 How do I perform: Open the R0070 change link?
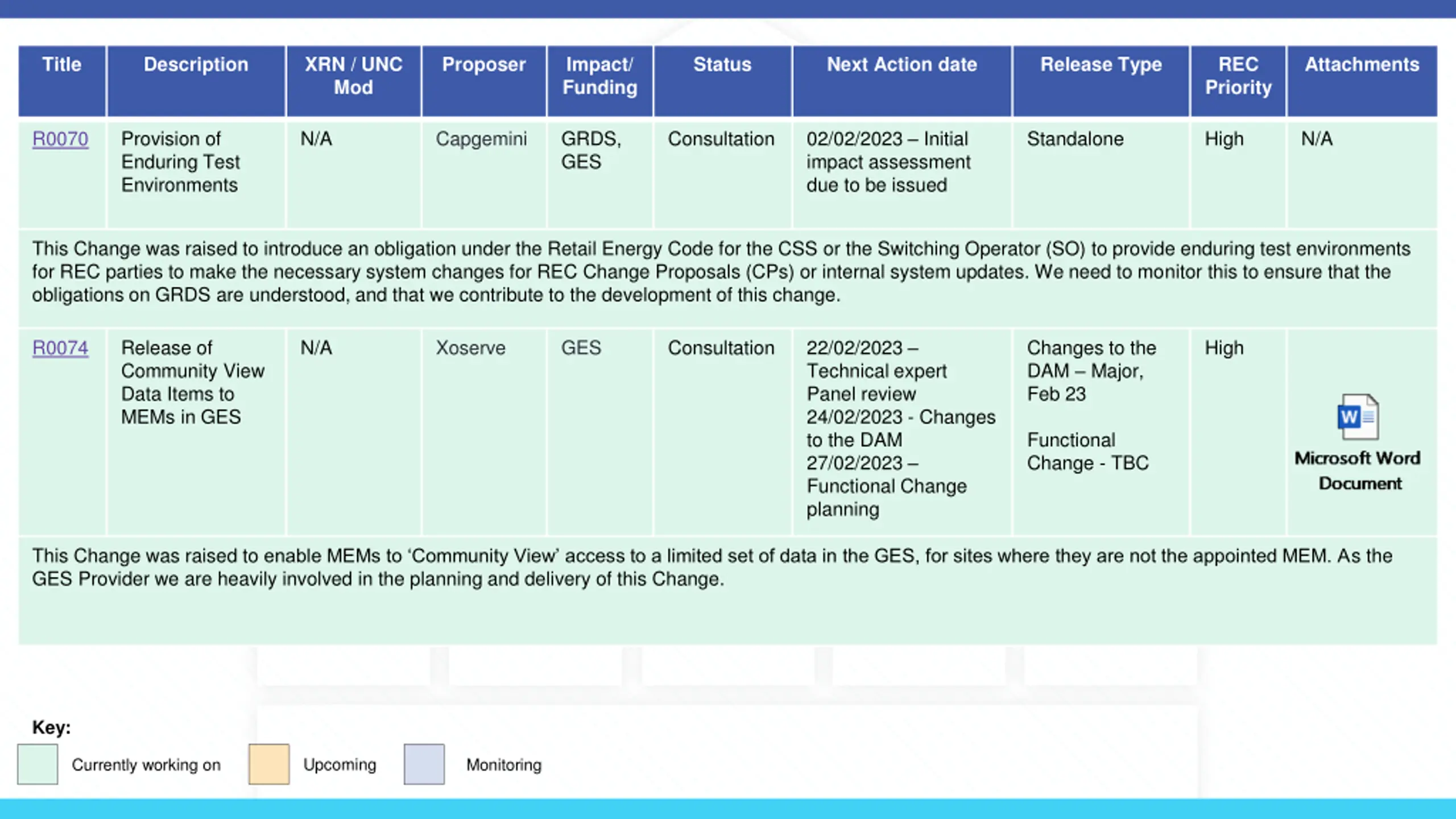point(60,139)
